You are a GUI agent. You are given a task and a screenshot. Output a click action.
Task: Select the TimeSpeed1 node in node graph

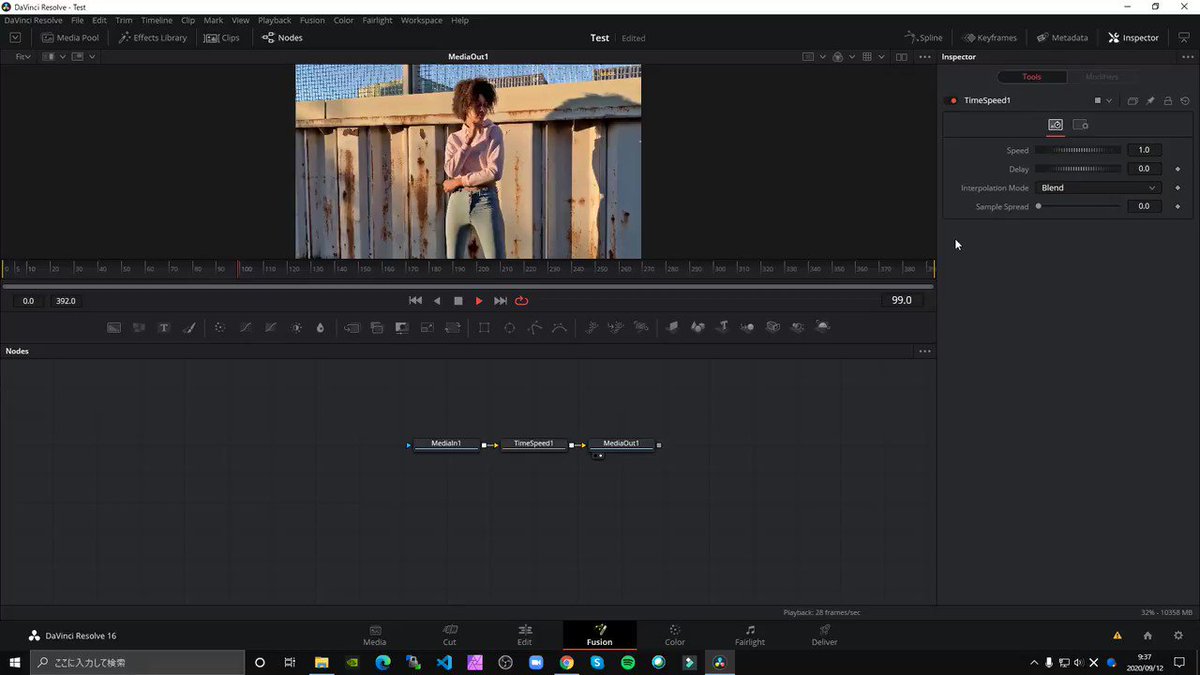click(x=533, y=444)
